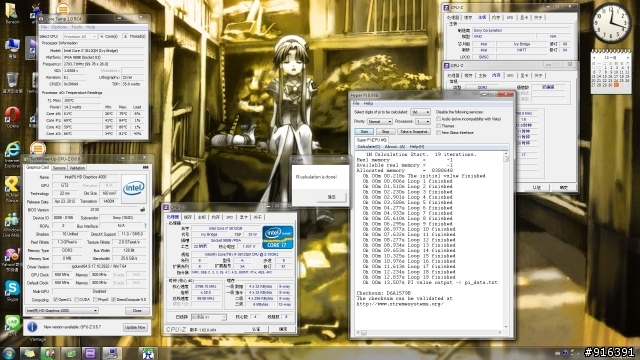Click Update Now button in GPU-Z
This screenshot has height=360, width=640.
(x=135, y=327)
